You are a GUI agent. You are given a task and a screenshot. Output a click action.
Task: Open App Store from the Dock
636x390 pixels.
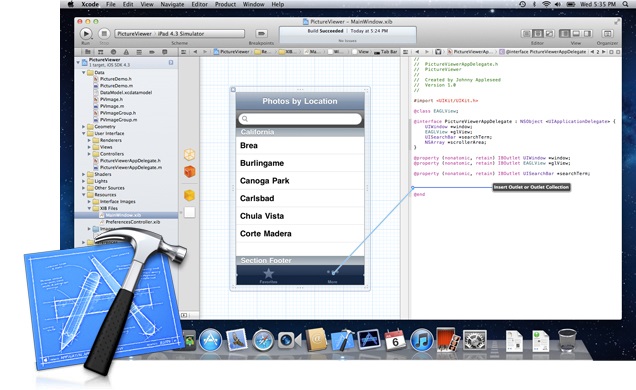210,340
